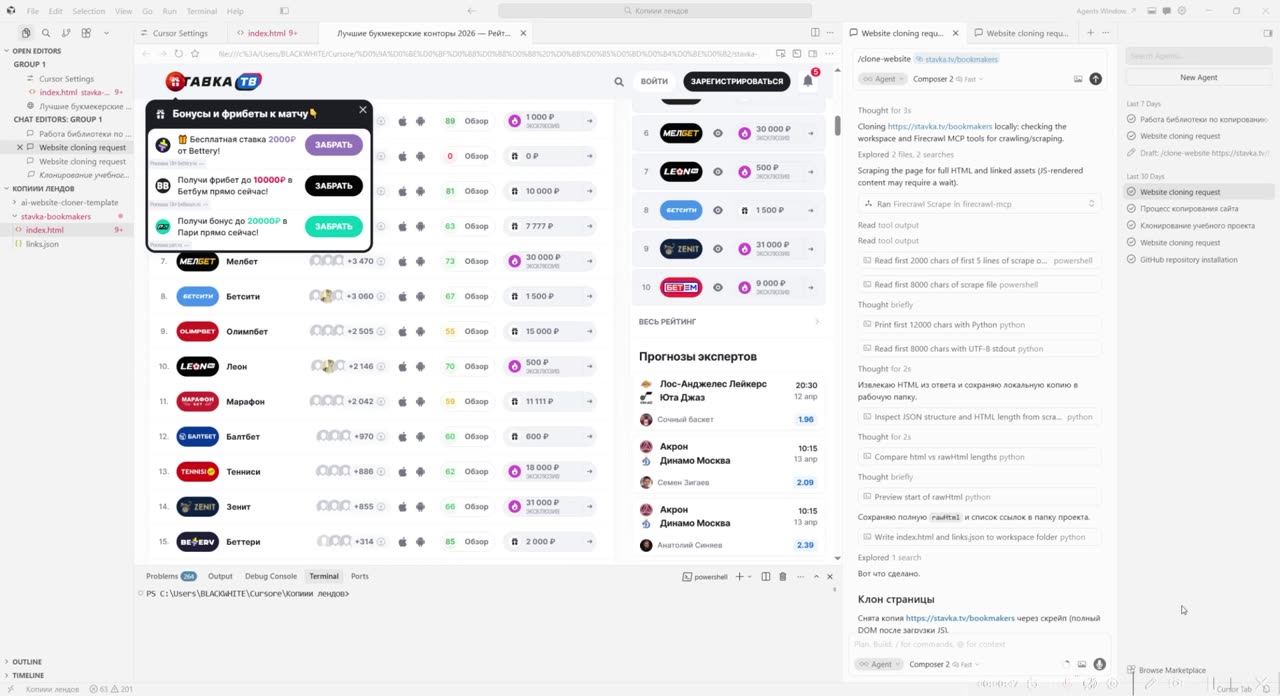Screen dimensions: 1280x696
Task: Expand the ai-website-cloner-template folder
Action: [x=69, y=202]
